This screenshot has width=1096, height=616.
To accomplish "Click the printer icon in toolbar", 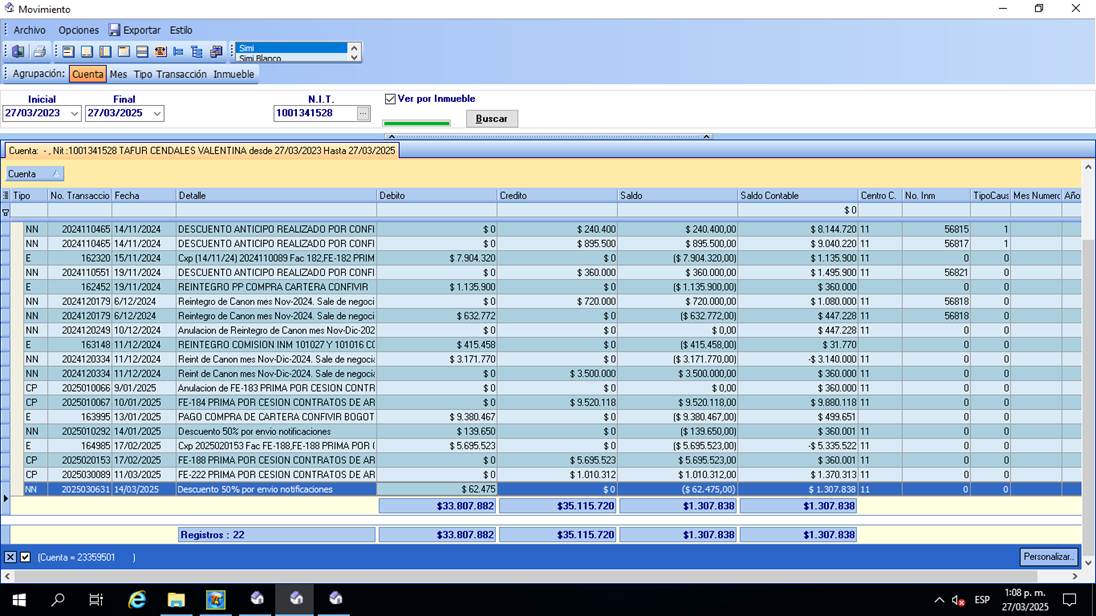I will point(39,51).
